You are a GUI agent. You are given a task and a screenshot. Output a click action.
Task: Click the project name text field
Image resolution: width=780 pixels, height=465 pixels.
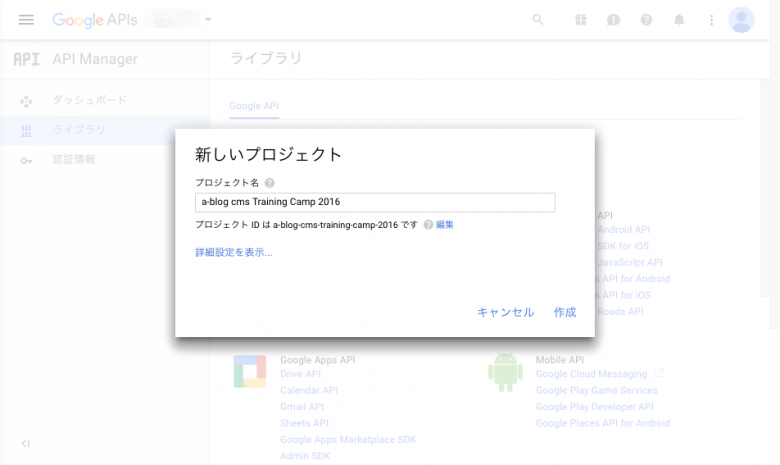point(375,202)
